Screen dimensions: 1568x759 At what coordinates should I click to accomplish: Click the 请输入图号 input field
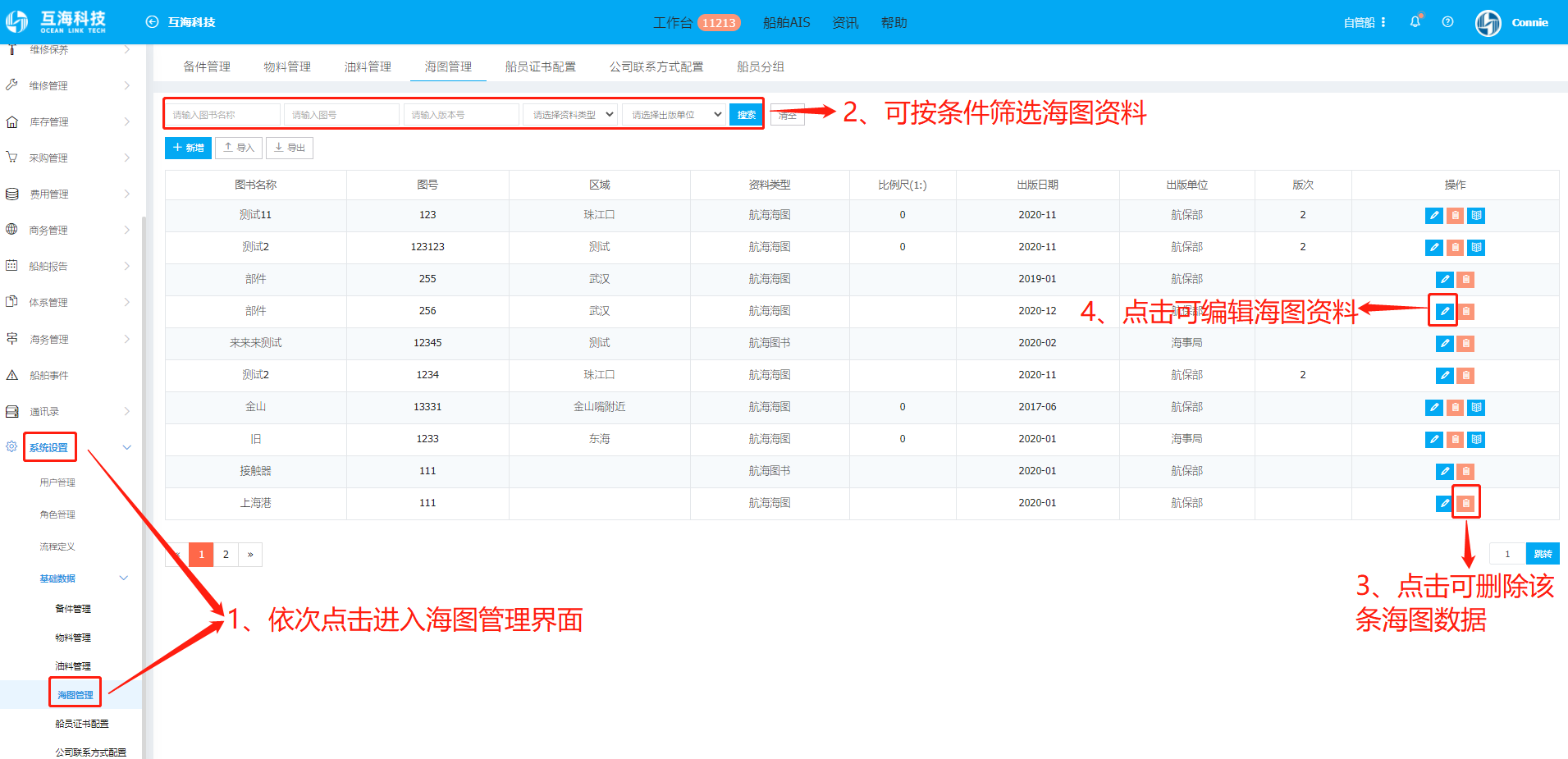click(341, 115)
